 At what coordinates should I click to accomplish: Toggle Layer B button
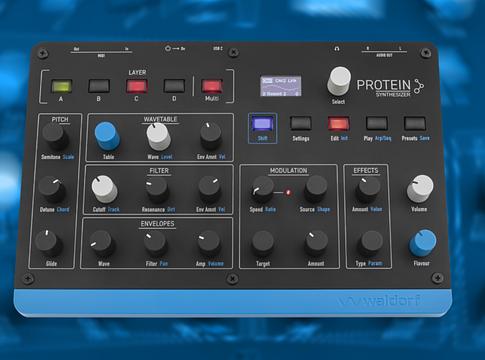coord(99,86)
